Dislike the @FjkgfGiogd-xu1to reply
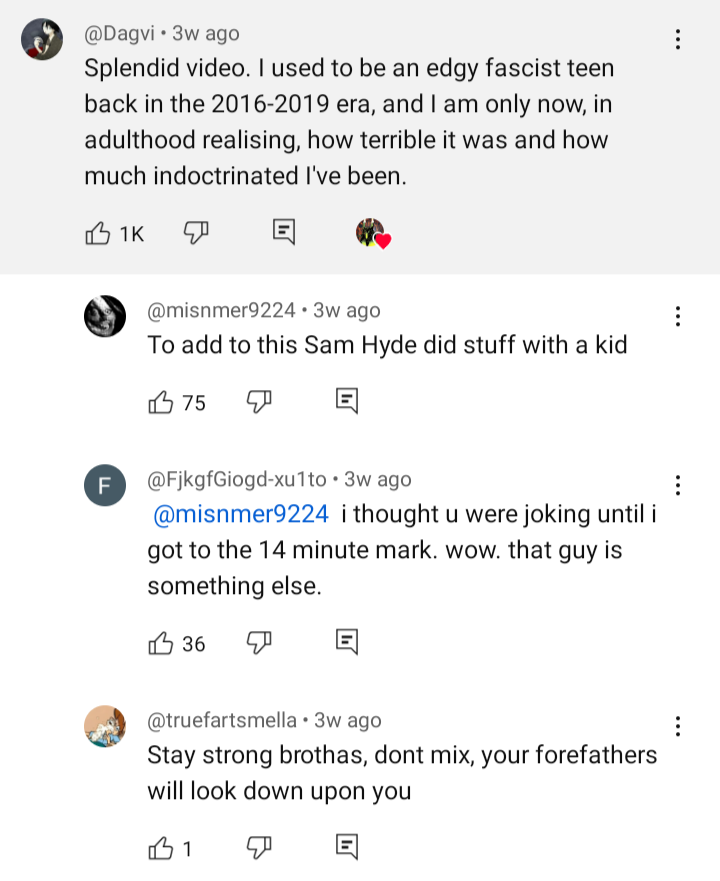Image resolution: width=720 pixels, height=881 pixels. pyautogui.click(x=258, y=644)
